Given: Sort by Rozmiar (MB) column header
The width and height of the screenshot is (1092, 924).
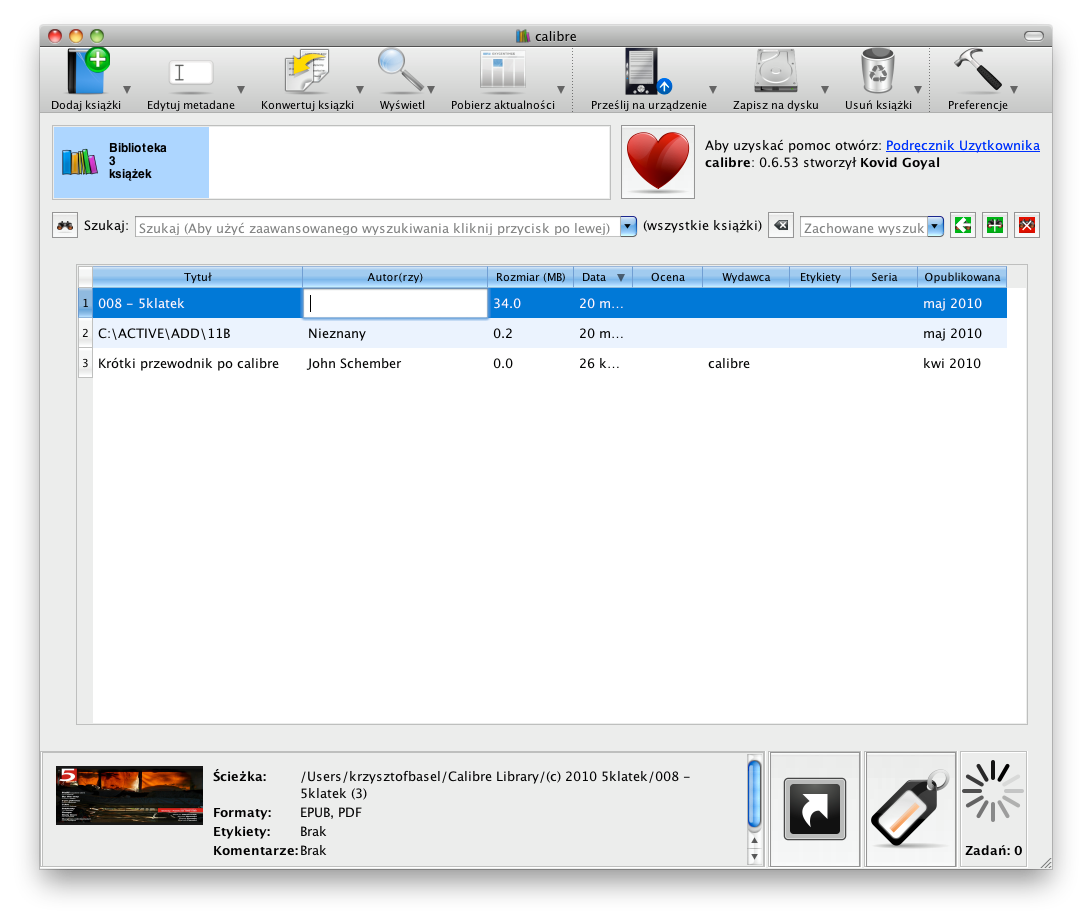Looking at the screenshot, I should (530, 277).
